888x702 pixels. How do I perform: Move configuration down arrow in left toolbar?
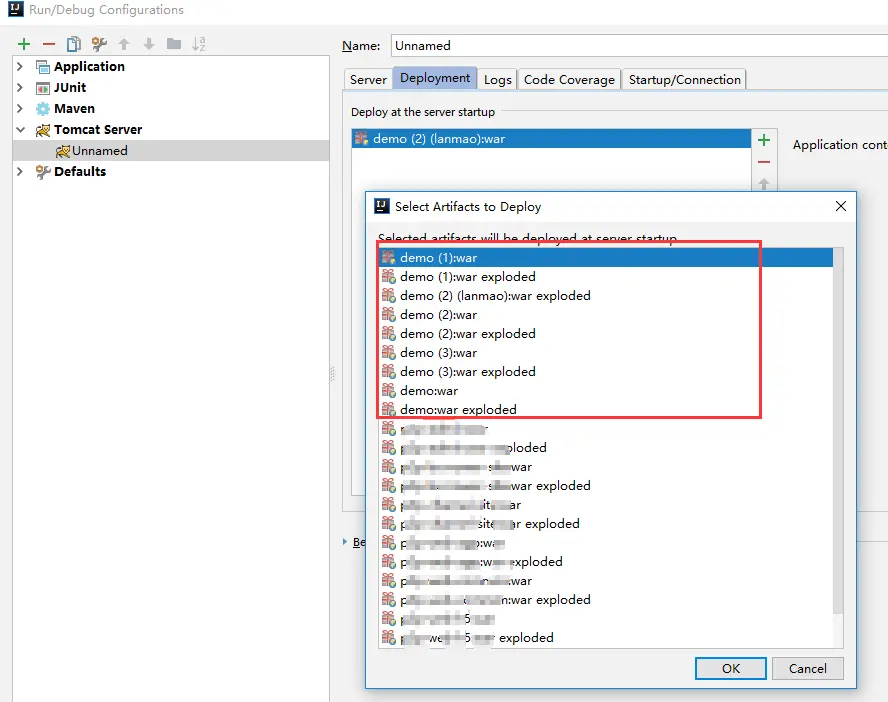(x=149, y=44)
